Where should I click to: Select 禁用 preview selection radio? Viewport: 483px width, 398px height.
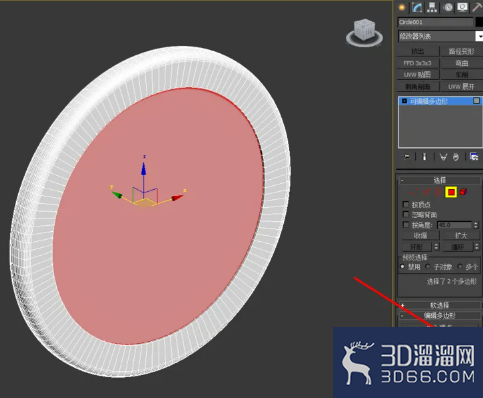pos(402,266)
